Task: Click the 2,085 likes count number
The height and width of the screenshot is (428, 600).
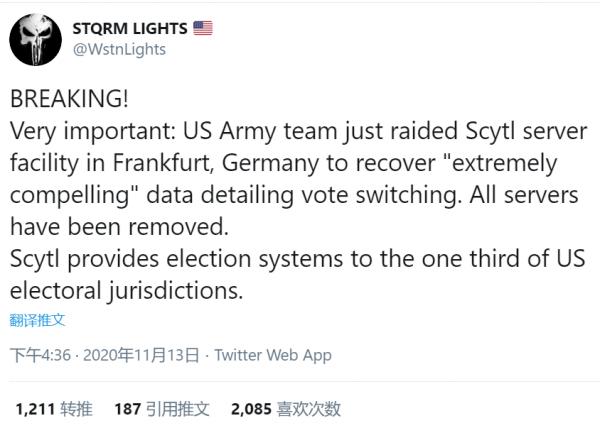Action: [251, 408]
